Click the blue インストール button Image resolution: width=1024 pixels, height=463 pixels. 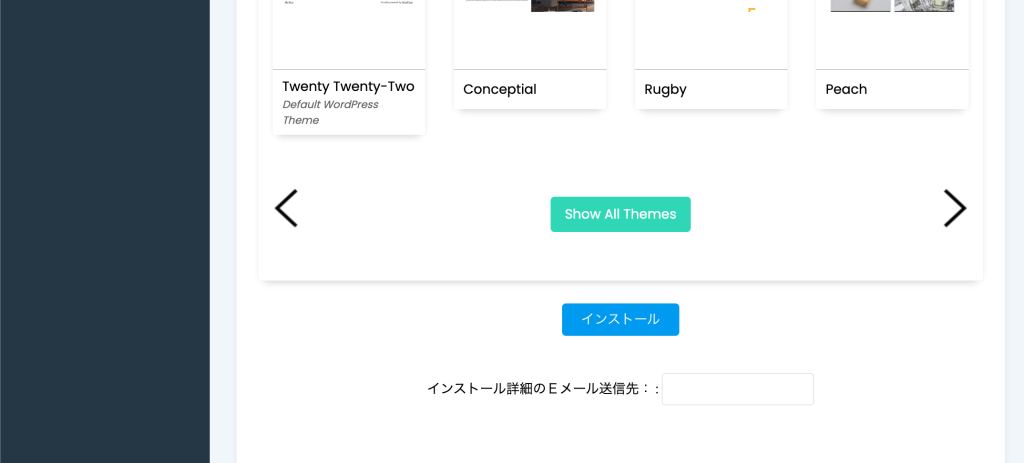click(620, 319)
